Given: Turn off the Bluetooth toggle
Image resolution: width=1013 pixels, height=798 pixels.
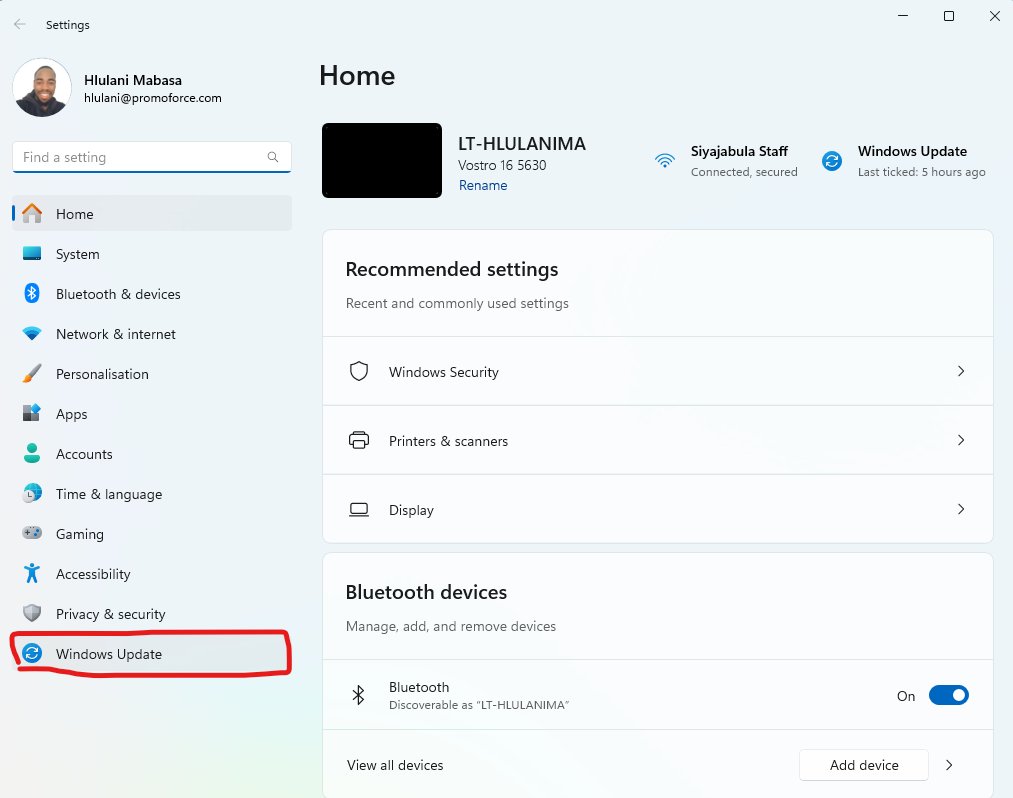Looking at the screenshot, I should point(948,695).
